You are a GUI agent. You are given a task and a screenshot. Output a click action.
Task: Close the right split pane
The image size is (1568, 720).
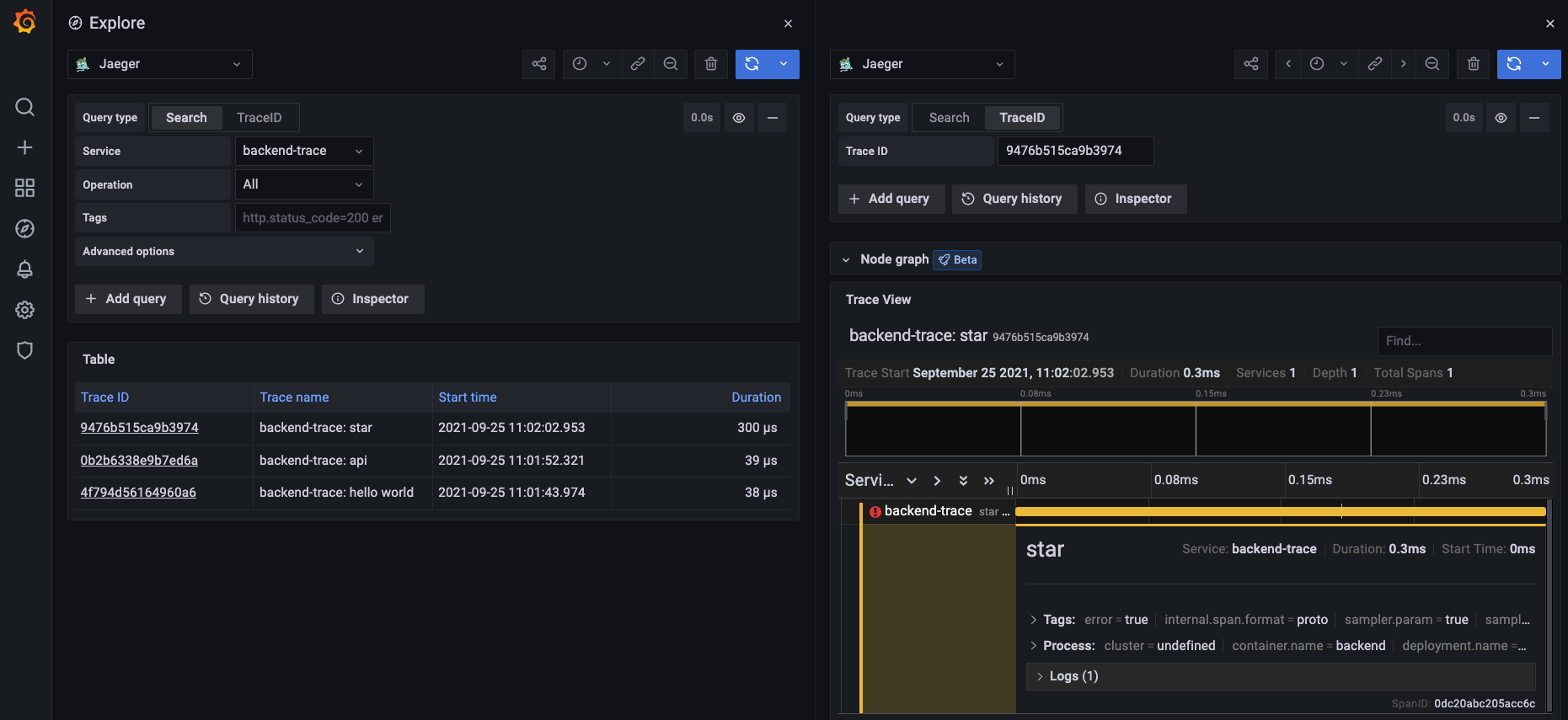click(1550, 24)
